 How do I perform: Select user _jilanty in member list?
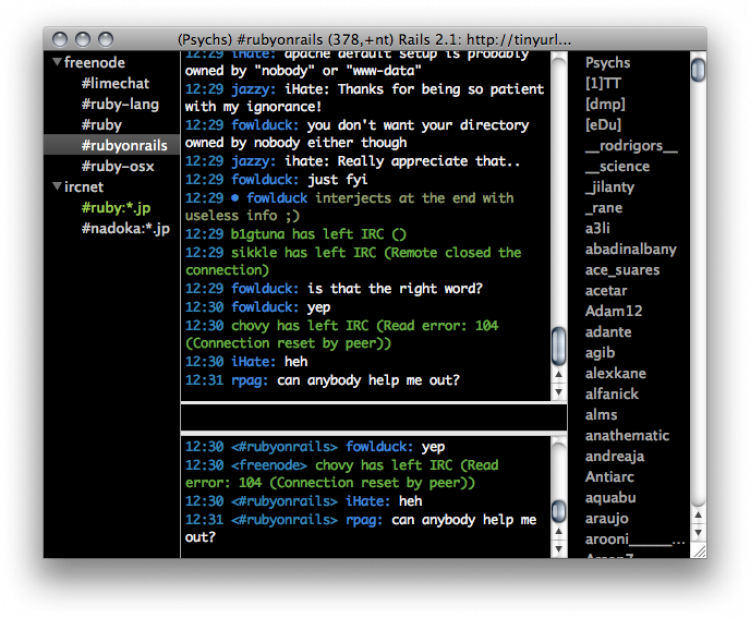610,187
